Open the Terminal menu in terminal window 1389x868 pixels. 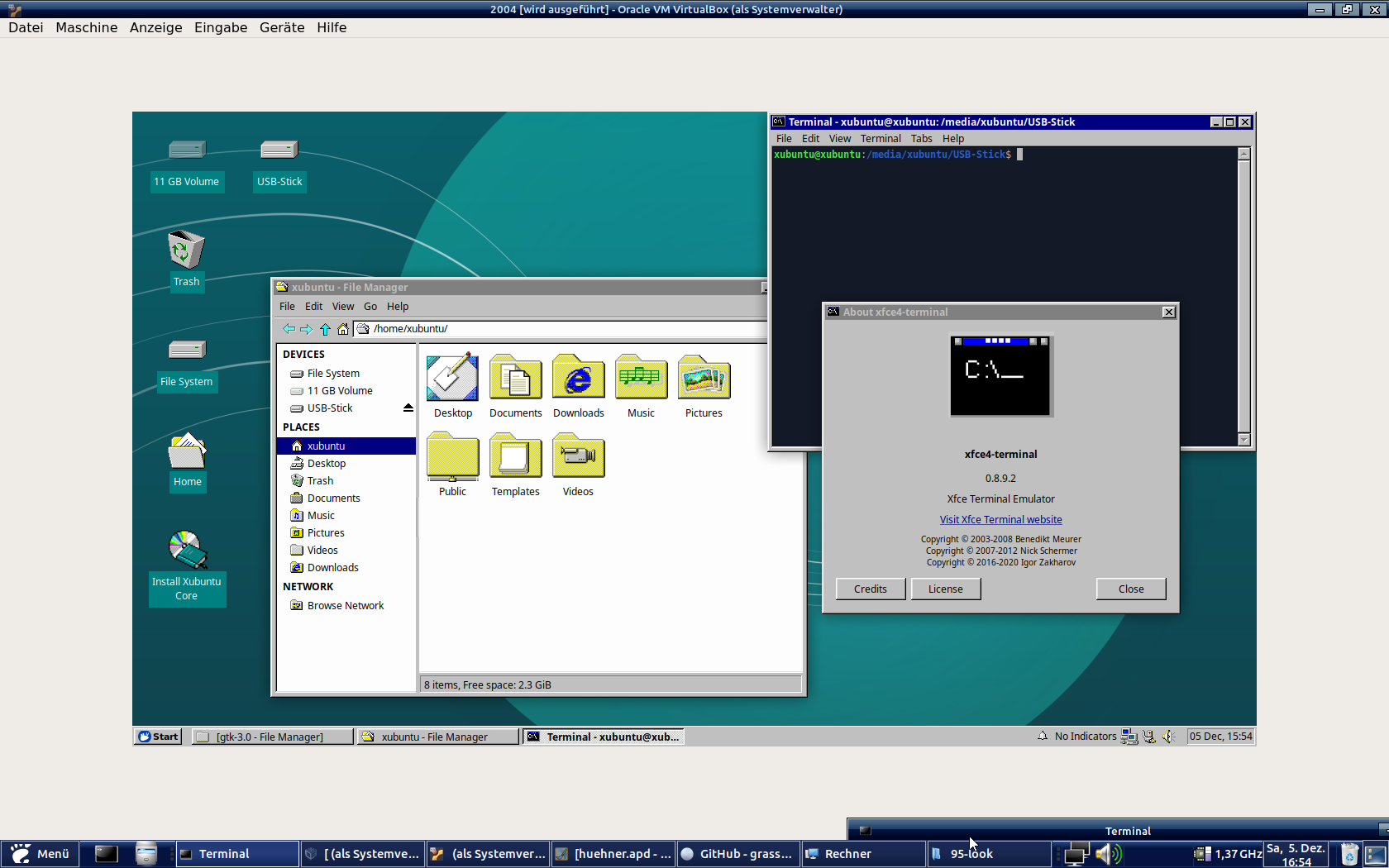[x=881, y=139]
